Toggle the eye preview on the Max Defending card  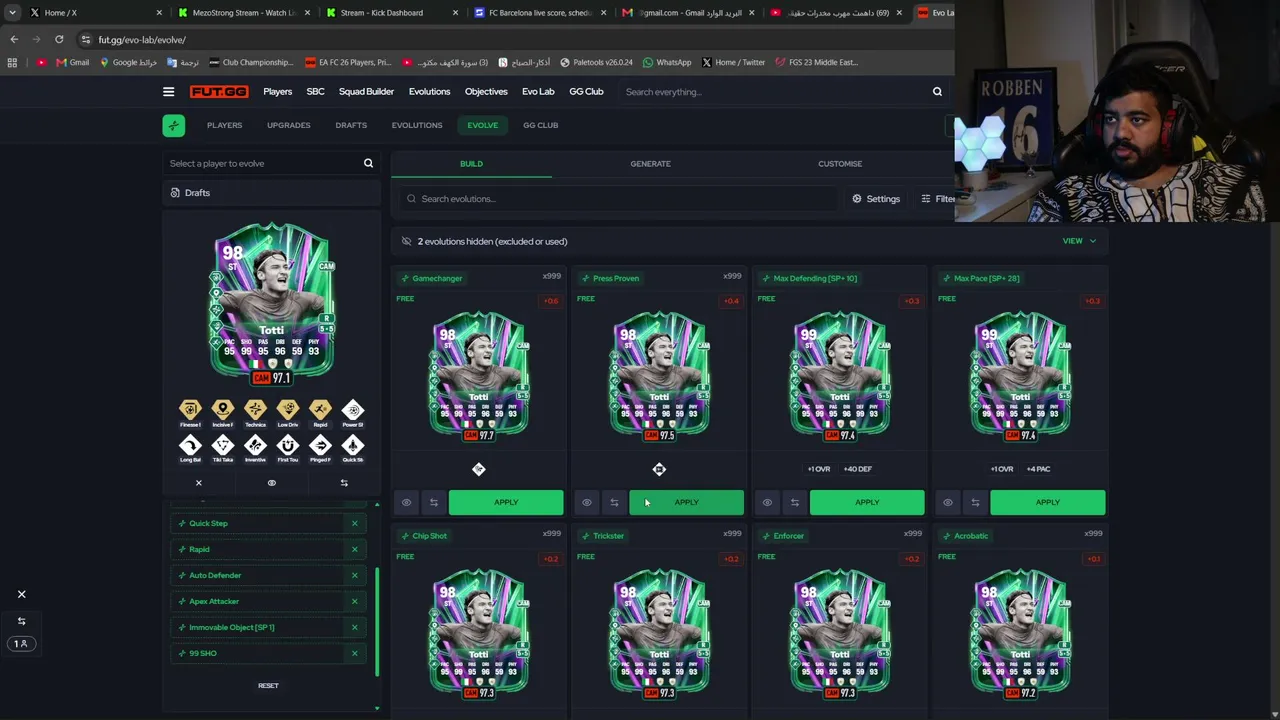coord(767,502)
